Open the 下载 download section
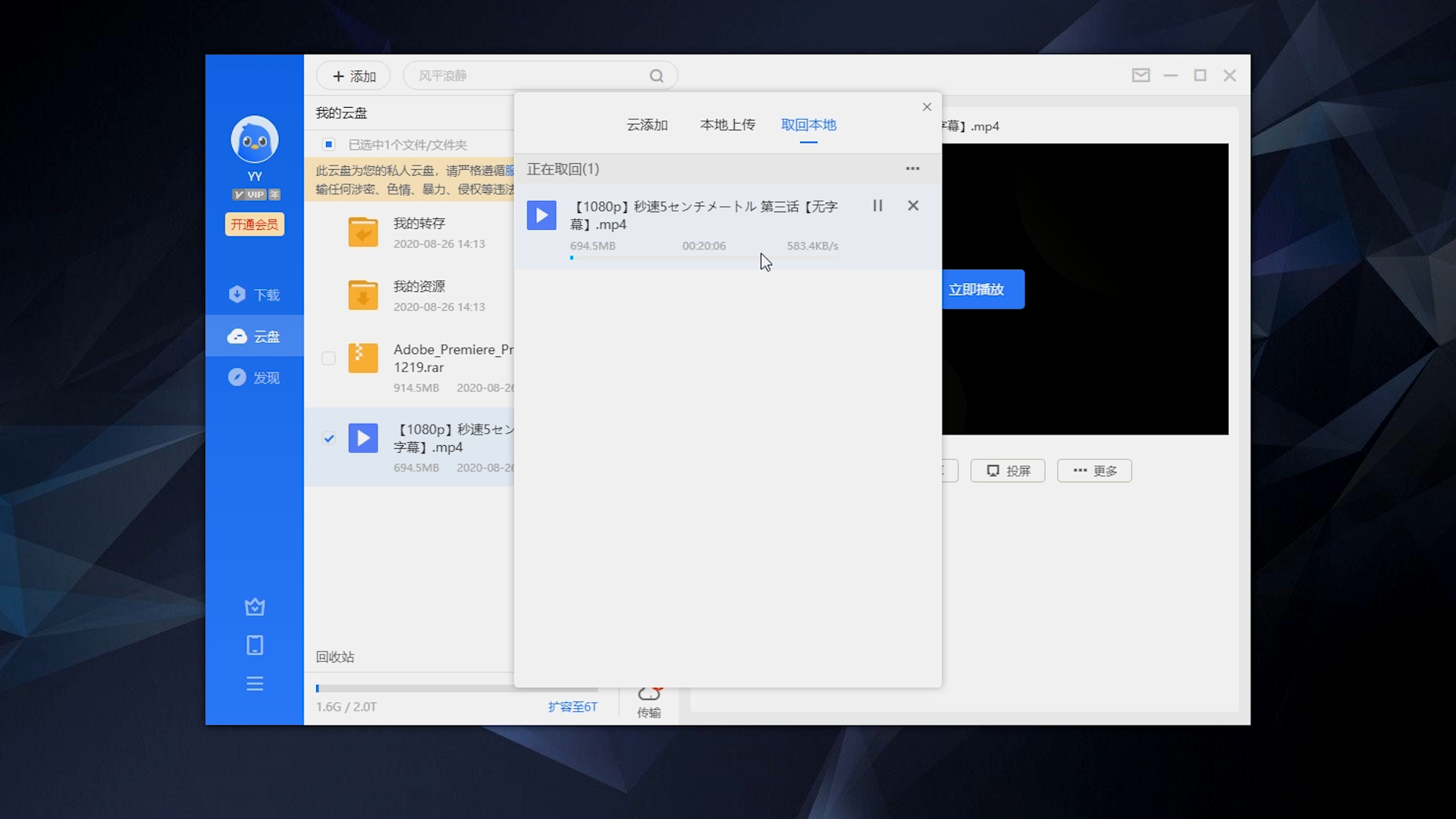 tap(254, 294)
